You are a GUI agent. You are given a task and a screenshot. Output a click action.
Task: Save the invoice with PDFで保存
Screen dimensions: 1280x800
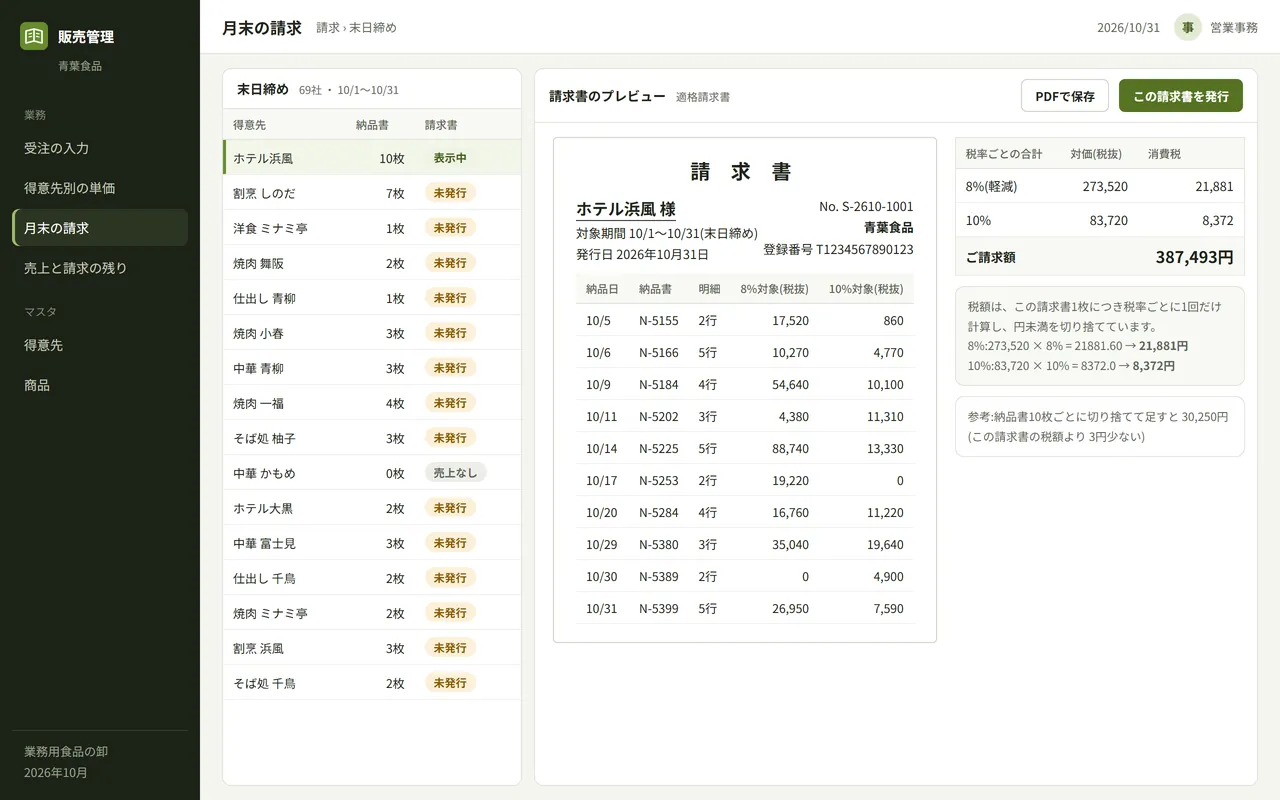(x=1065, y=96)
